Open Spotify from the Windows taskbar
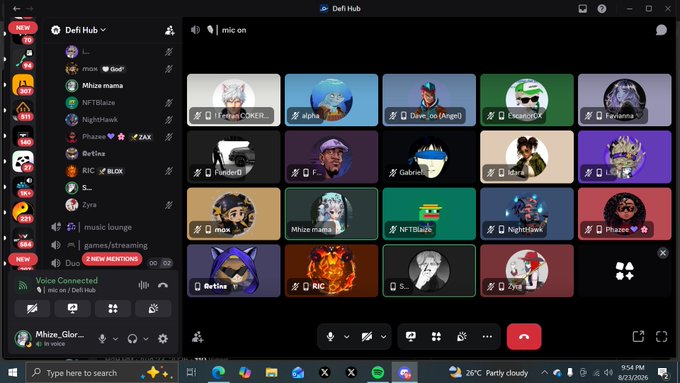The image size is (680, 383). [378, 373]
